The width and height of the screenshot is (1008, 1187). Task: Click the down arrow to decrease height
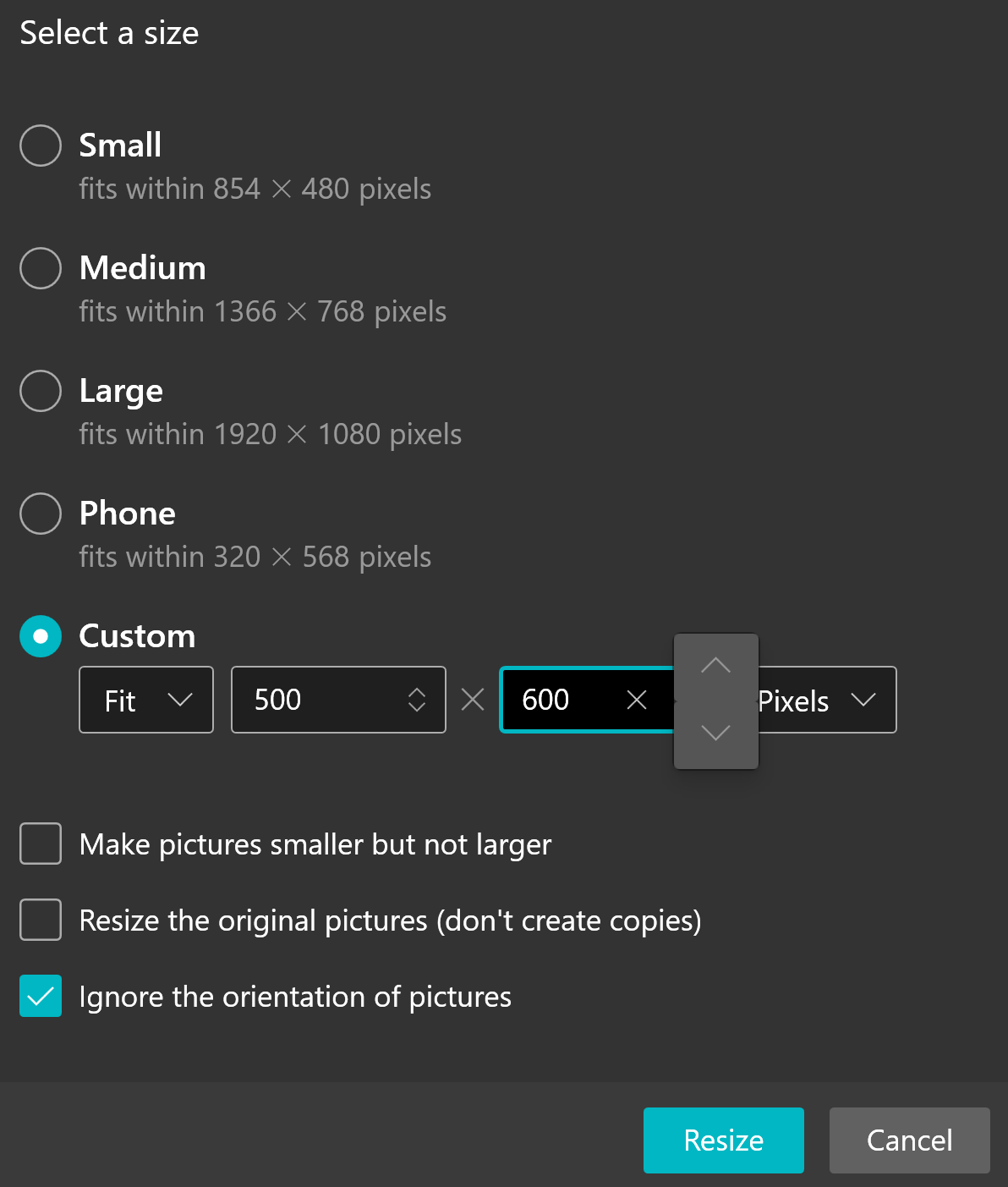pos(716,733)
